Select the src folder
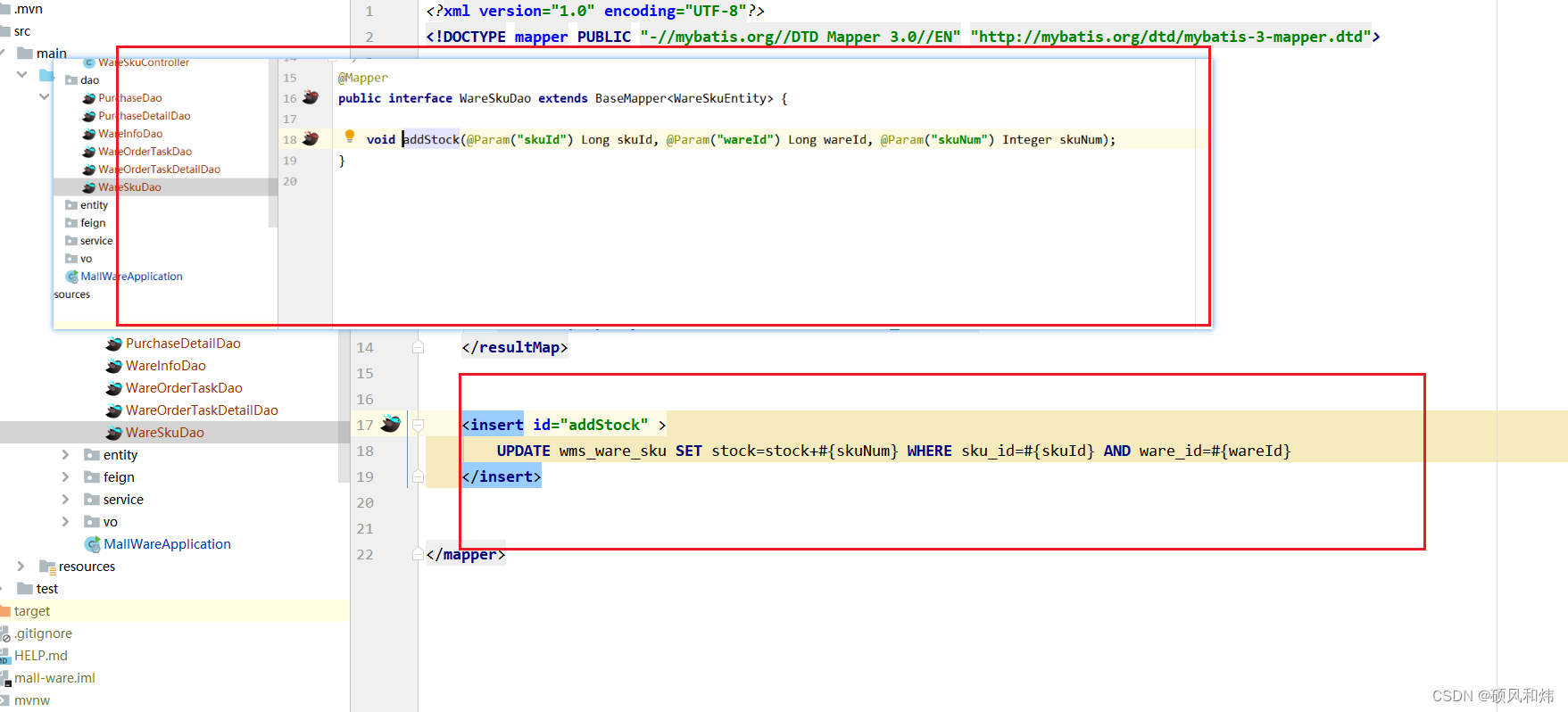Screen dimensions: 1568x712 pyautogui.click(x=22, y=31)
